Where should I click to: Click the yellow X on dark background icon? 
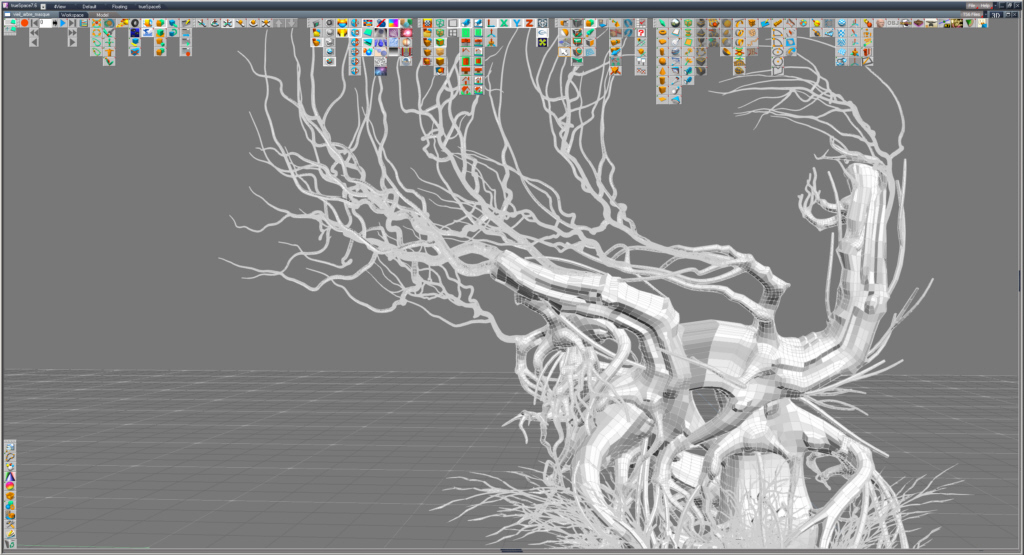click(x=542, y=42)
